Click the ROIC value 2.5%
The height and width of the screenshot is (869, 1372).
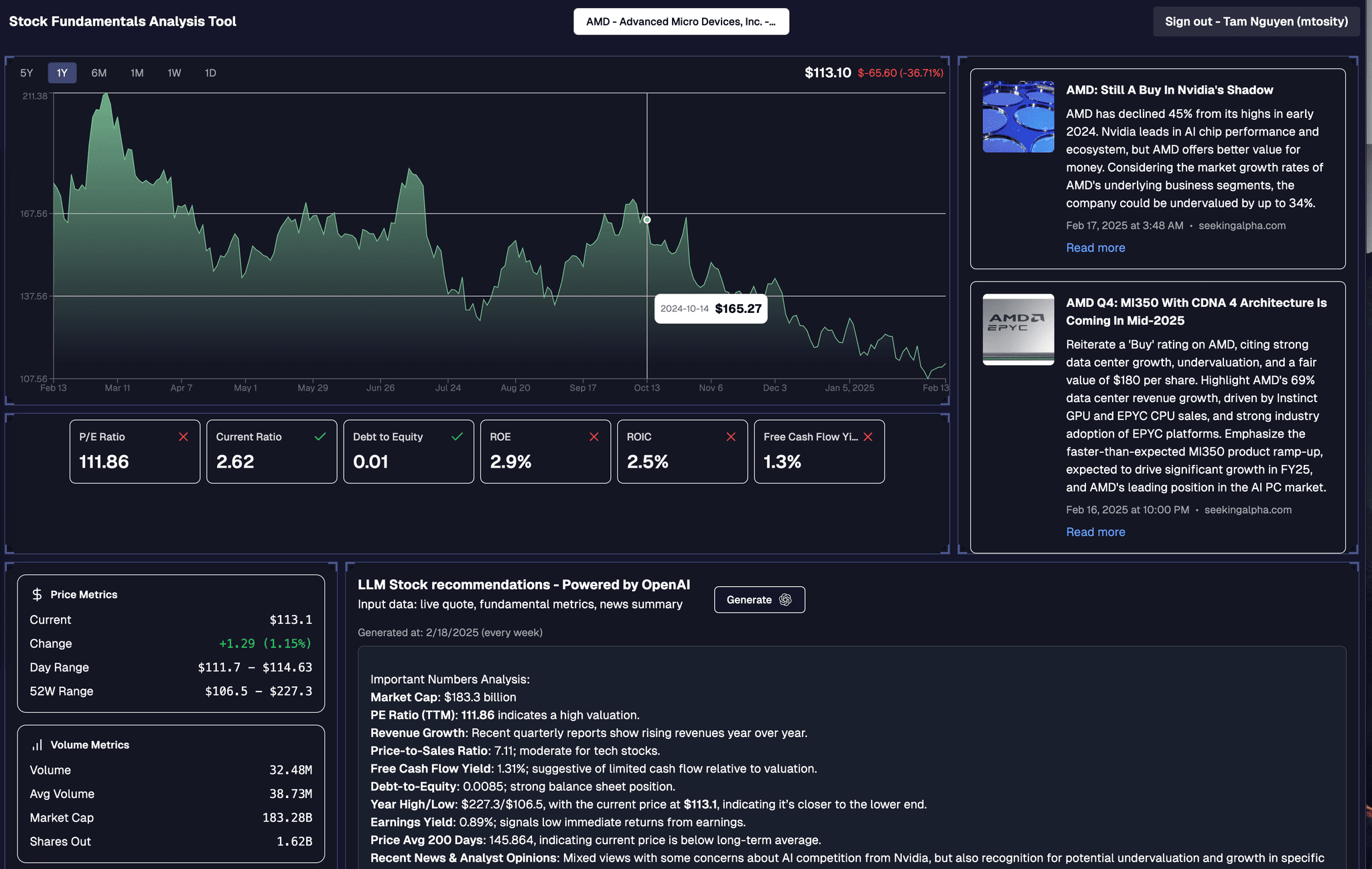[x=648, y=462]
